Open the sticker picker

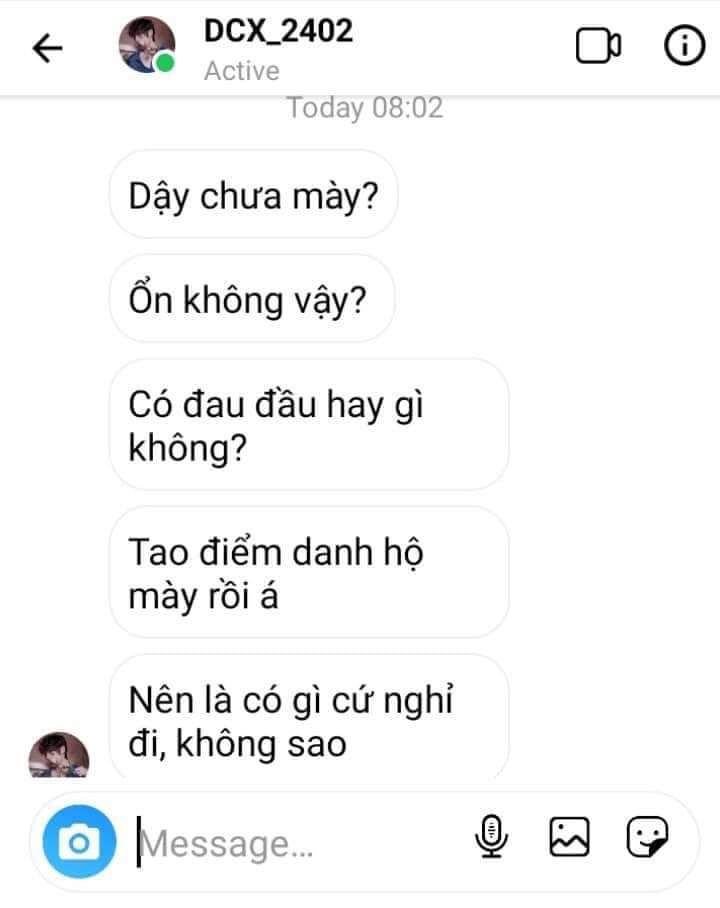pyautogui.click(x=647, y=837)
